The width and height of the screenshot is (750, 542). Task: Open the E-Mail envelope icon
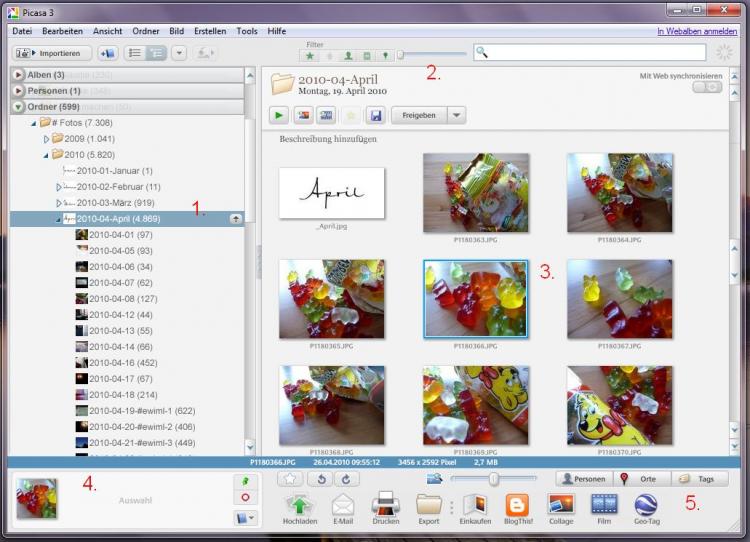pyautogui.click(x=343, y=504)
